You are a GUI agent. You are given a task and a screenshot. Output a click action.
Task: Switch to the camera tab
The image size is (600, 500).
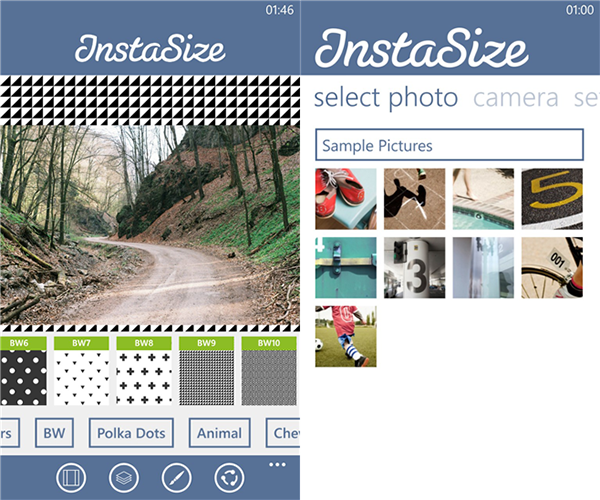coord(515,98)
